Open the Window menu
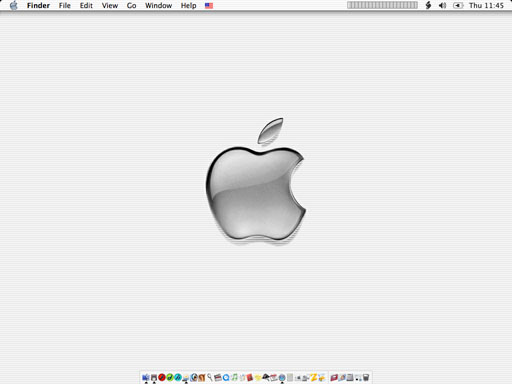This screenshot has height=384, width=512. click(x=158, y=5)
